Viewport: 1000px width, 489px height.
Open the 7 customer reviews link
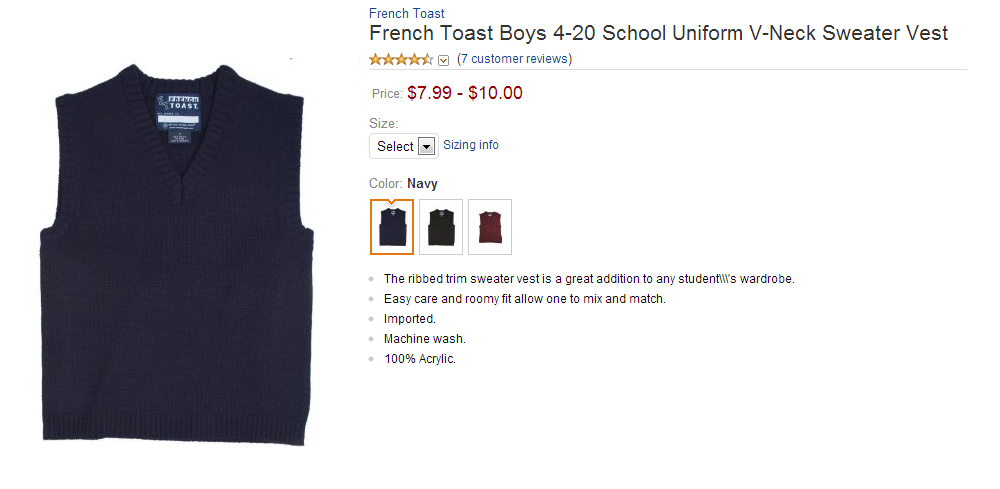514,59
